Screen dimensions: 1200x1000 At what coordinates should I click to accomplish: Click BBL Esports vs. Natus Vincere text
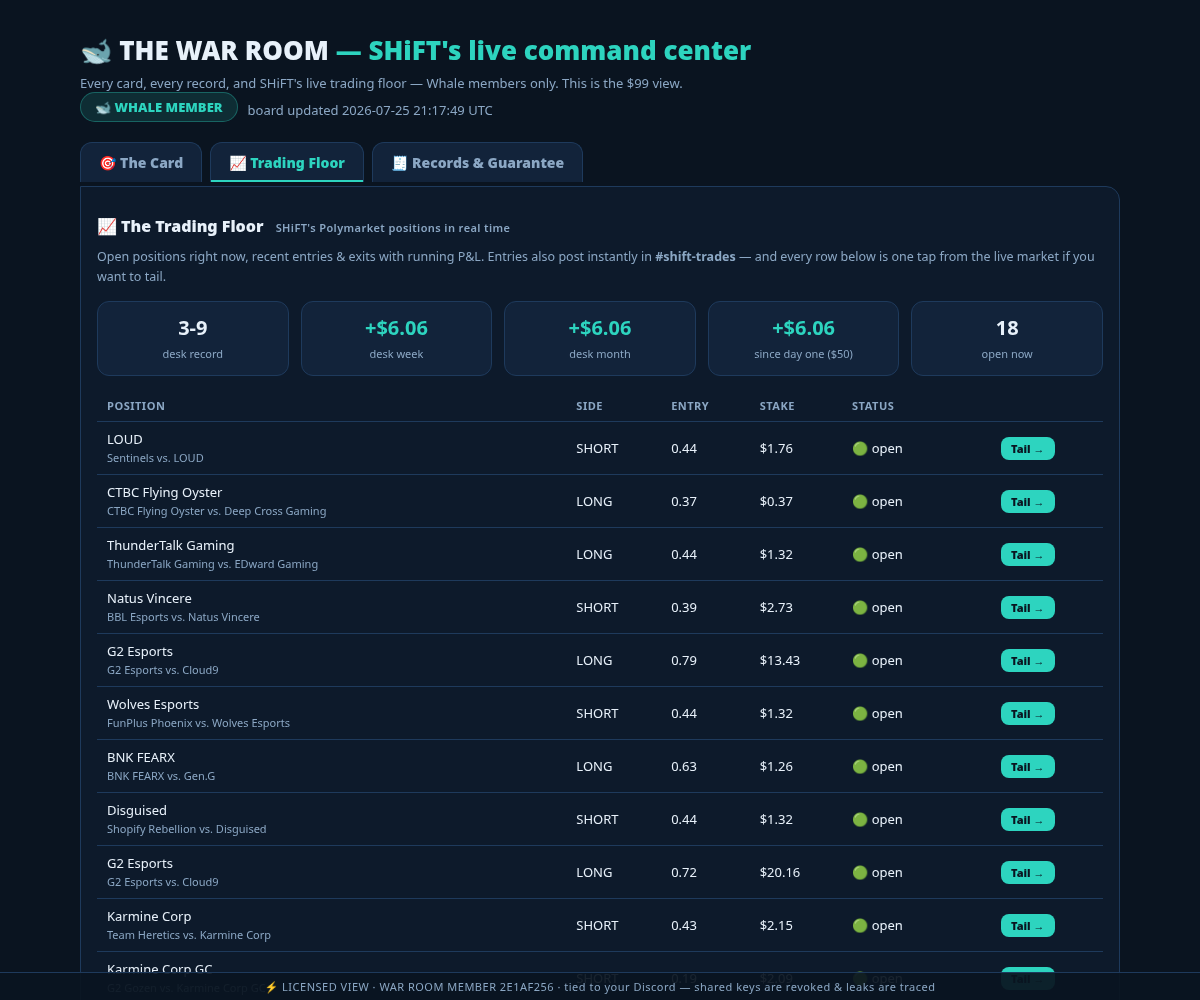click(x=183, y=617)
